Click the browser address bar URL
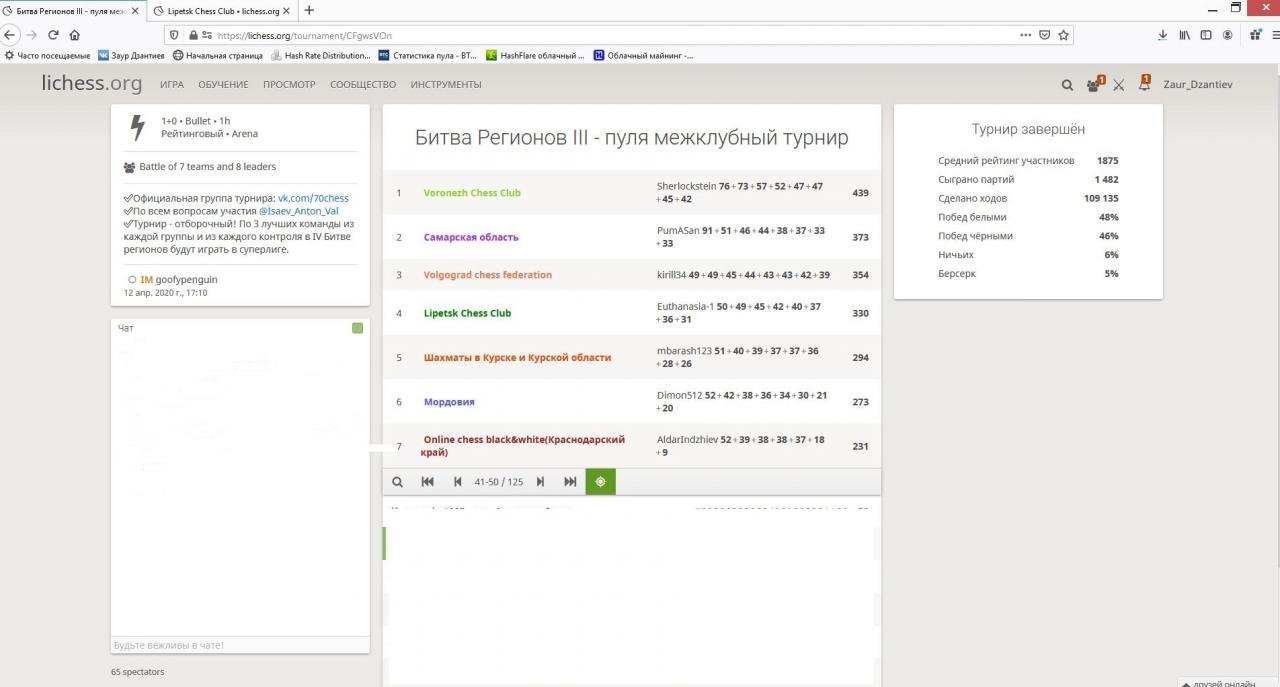Image resolution: width=1280 pixels, height=687 pixels. 304,35
